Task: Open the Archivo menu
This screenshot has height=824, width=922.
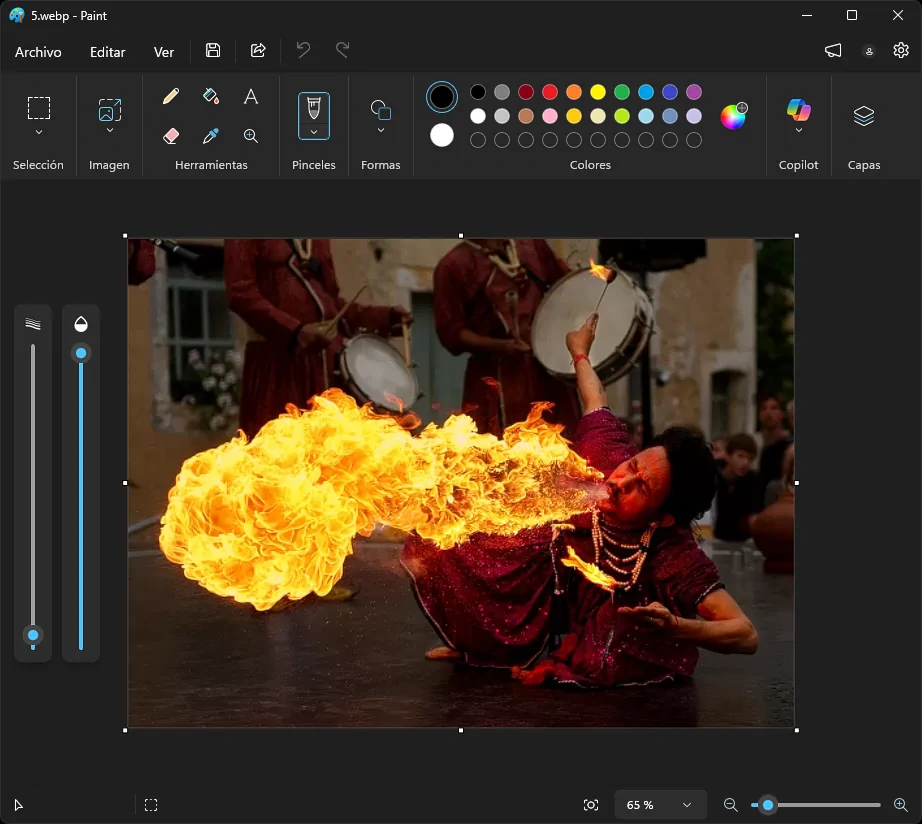Action: point(38,52)
